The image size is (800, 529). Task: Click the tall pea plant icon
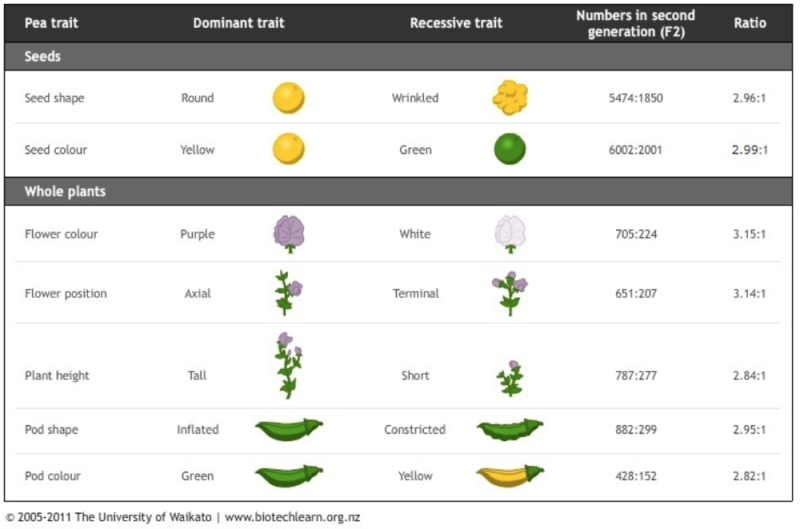click(289, 366)
